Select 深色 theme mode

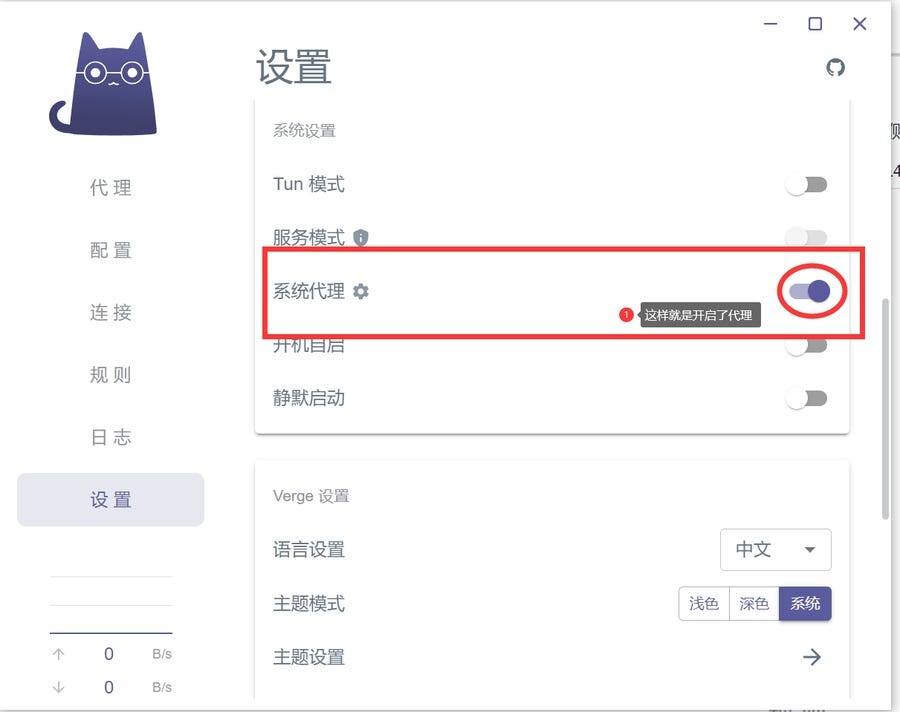[754, 603]
